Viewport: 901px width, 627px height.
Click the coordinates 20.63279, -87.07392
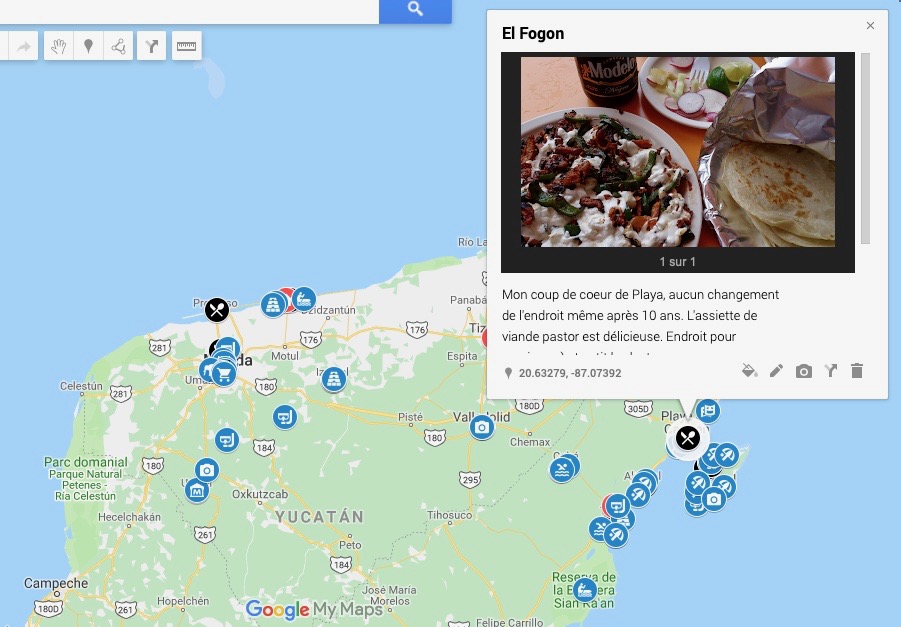tap(569, 373)
